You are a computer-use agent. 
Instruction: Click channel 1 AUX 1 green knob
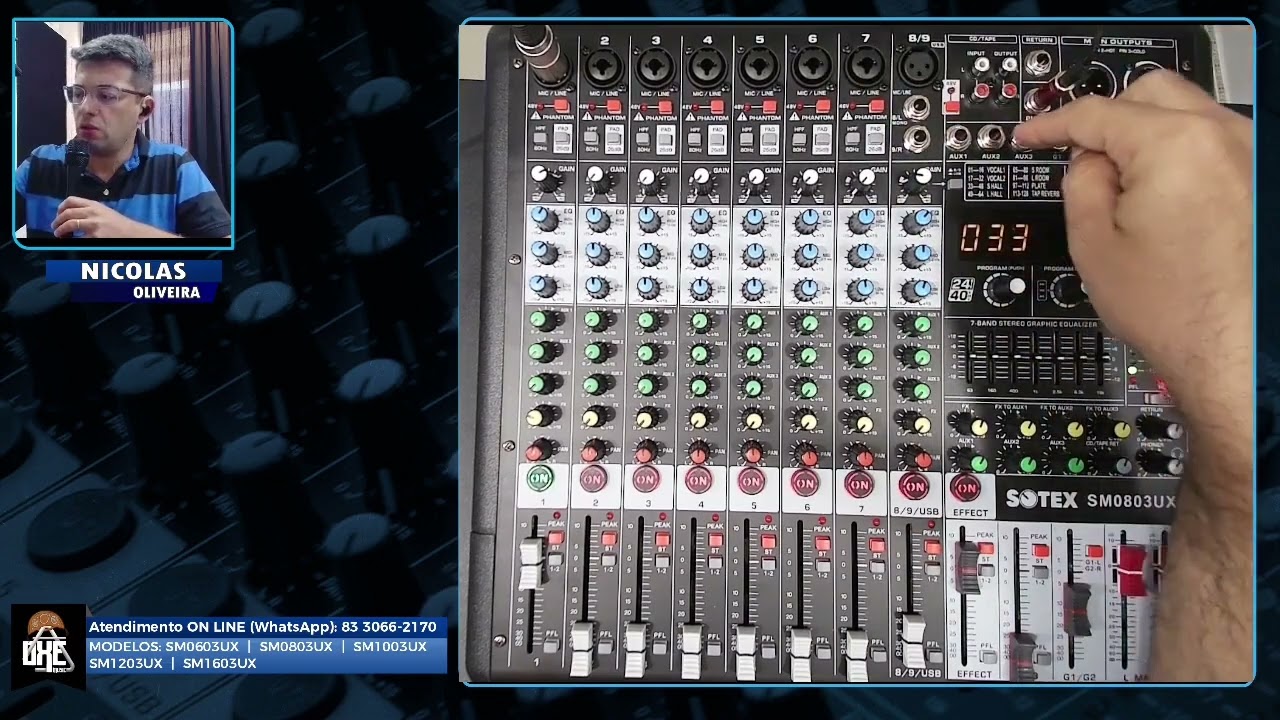click(x=543, y=321)
